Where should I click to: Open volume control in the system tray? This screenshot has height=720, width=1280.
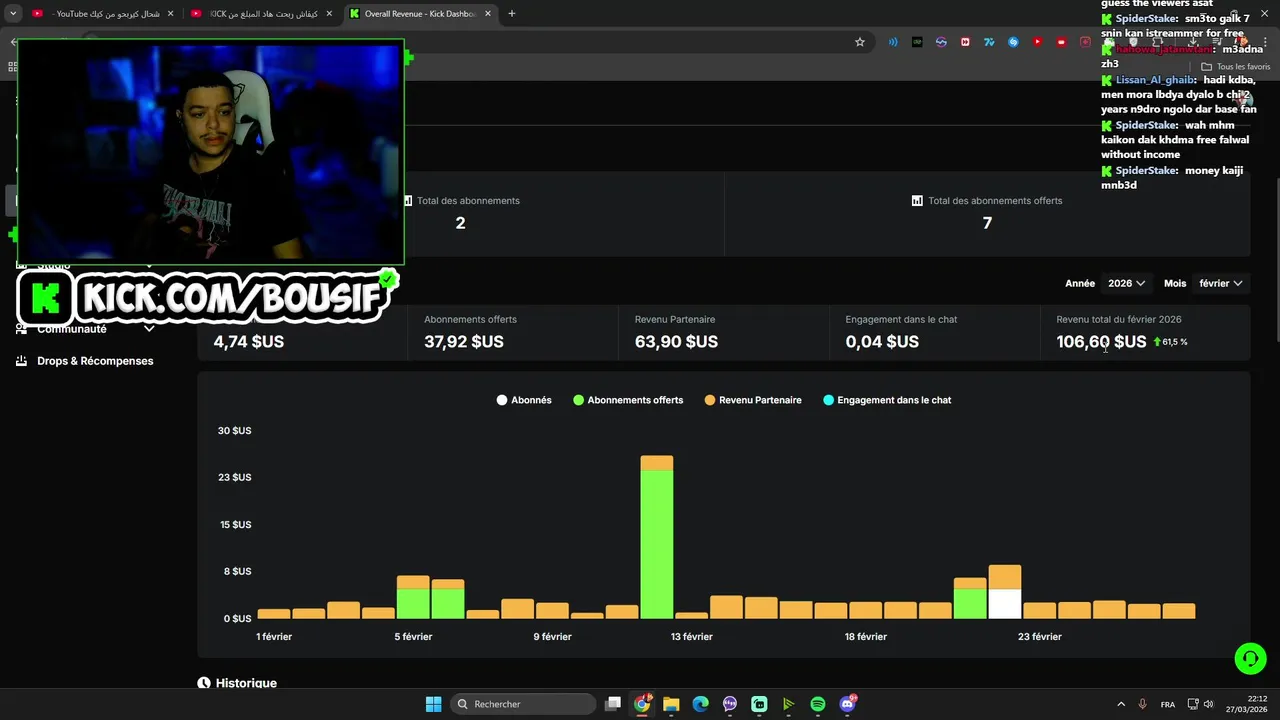click(x=1208, y=704)
